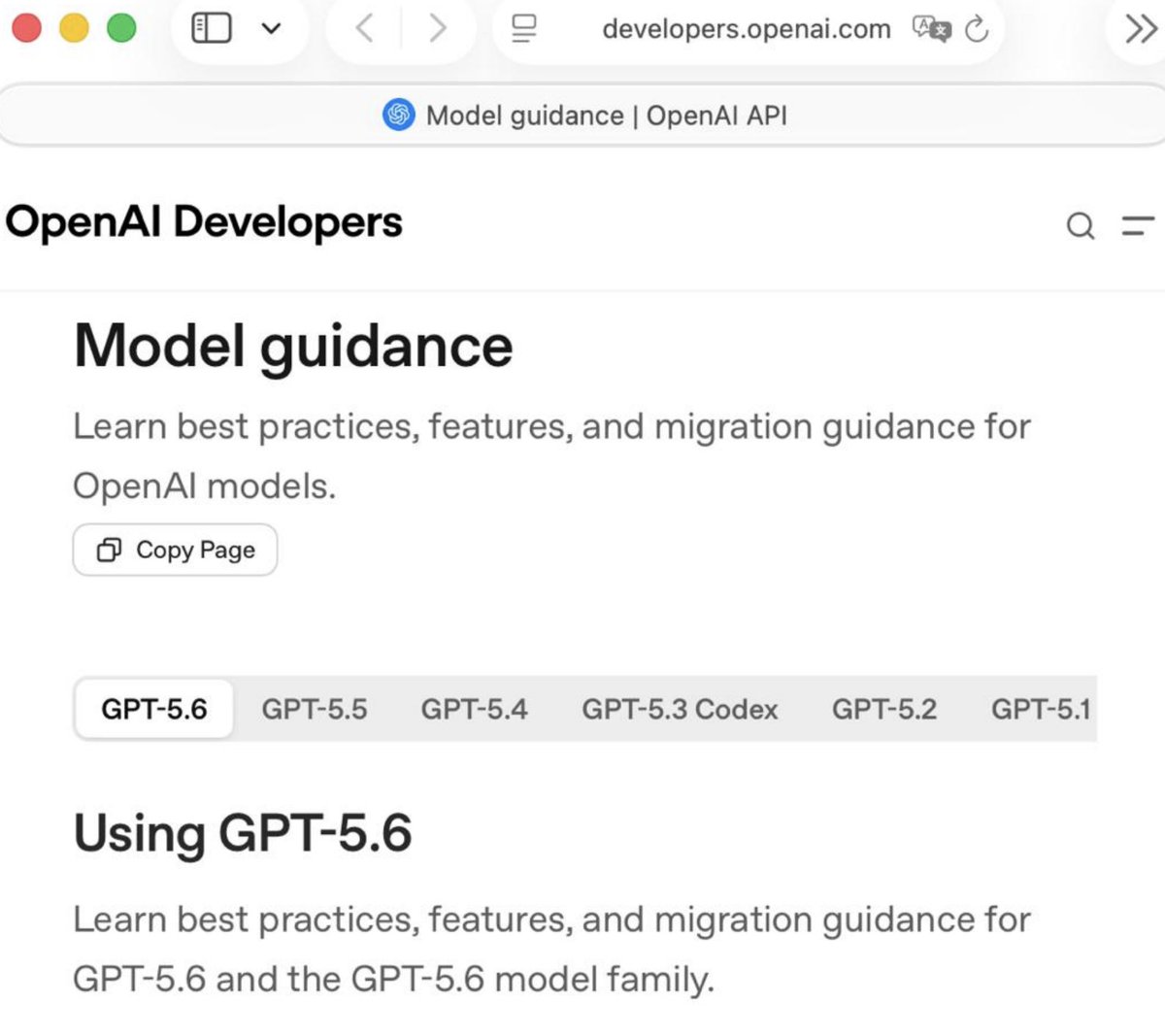Open the site search magnifier icon

click(x=1081, y=226)
